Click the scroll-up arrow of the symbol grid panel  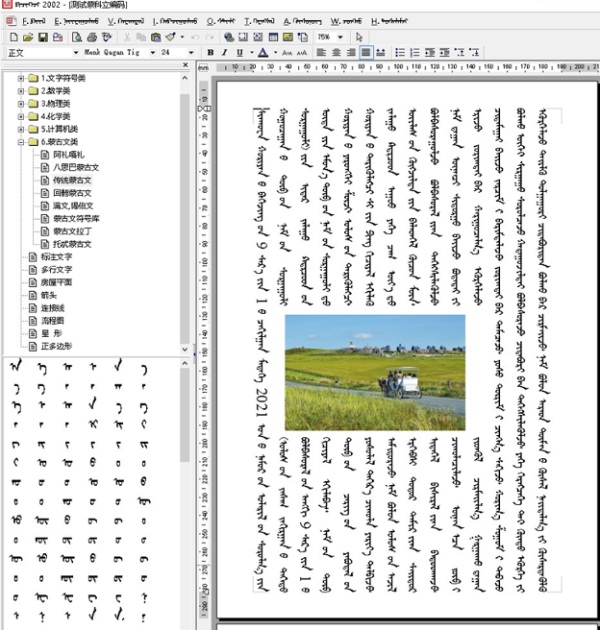click(184, 363)
